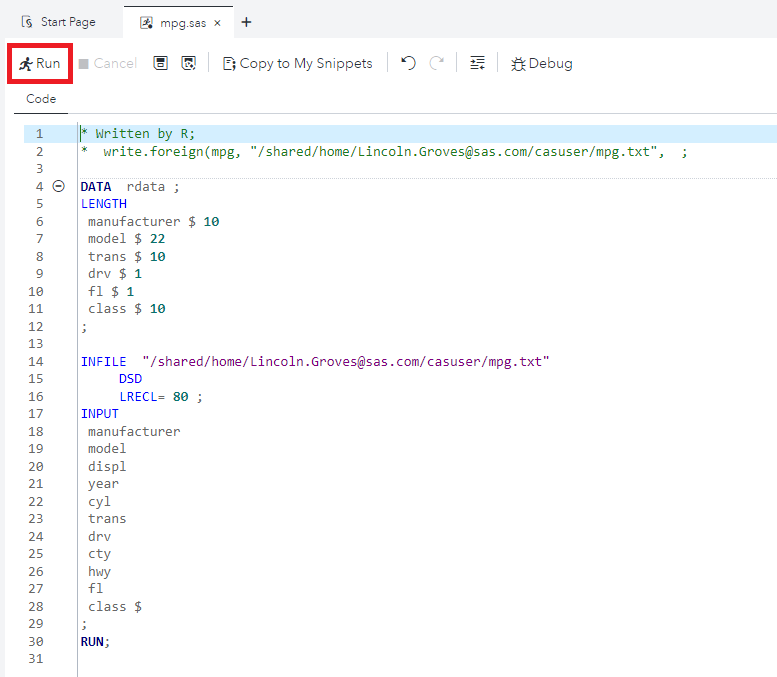Undo the last edit
The height and width of the screenshot is (677, 777).
[x=408, y=63]
